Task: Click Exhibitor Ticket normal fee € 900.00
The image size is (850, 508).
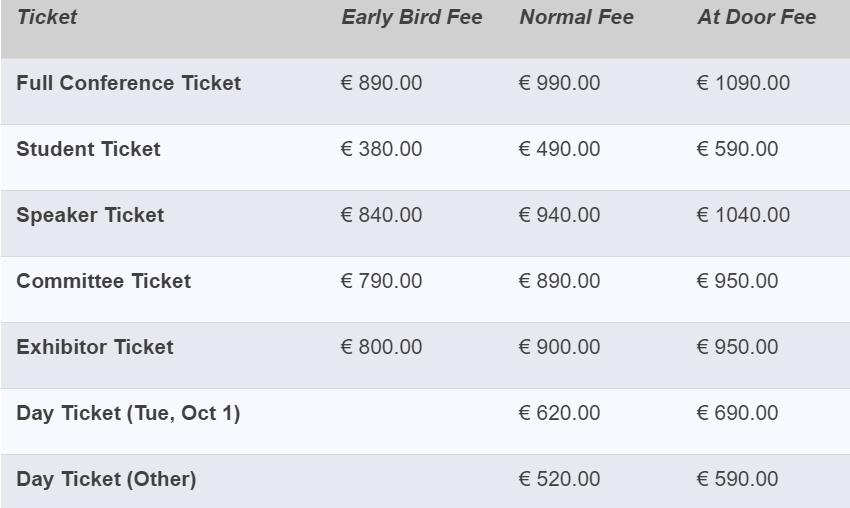Action: tap(559, 347)
